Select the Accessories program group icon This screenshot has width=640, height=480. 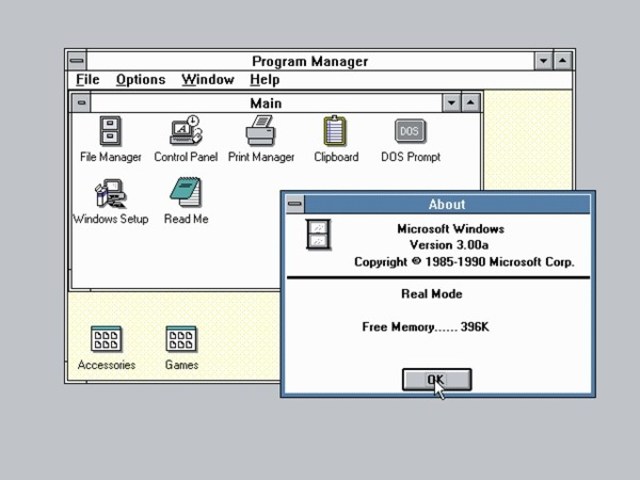click(106, 339)
